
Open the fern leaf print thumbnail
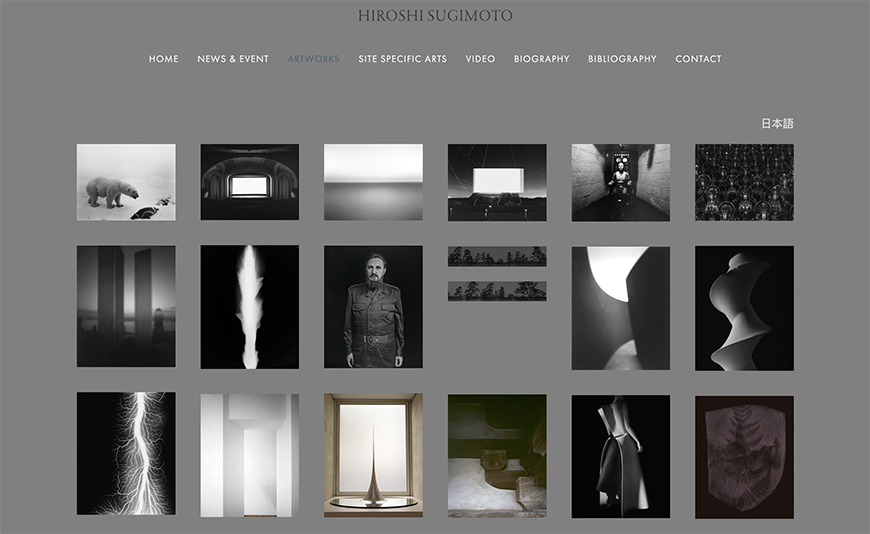(745, 457)
